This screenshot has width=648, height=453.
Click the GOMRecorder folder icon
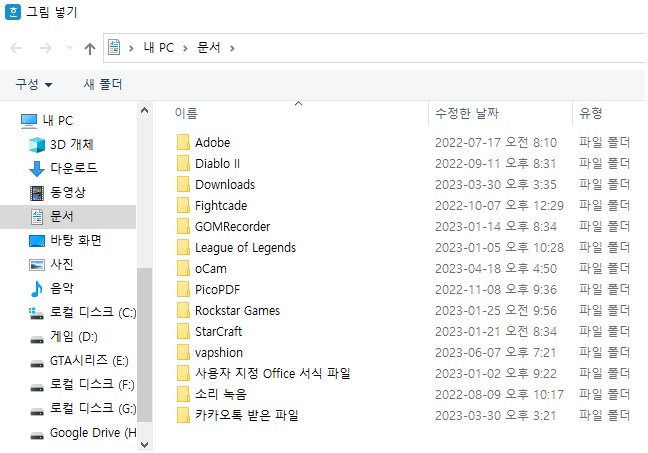[183, 226]
